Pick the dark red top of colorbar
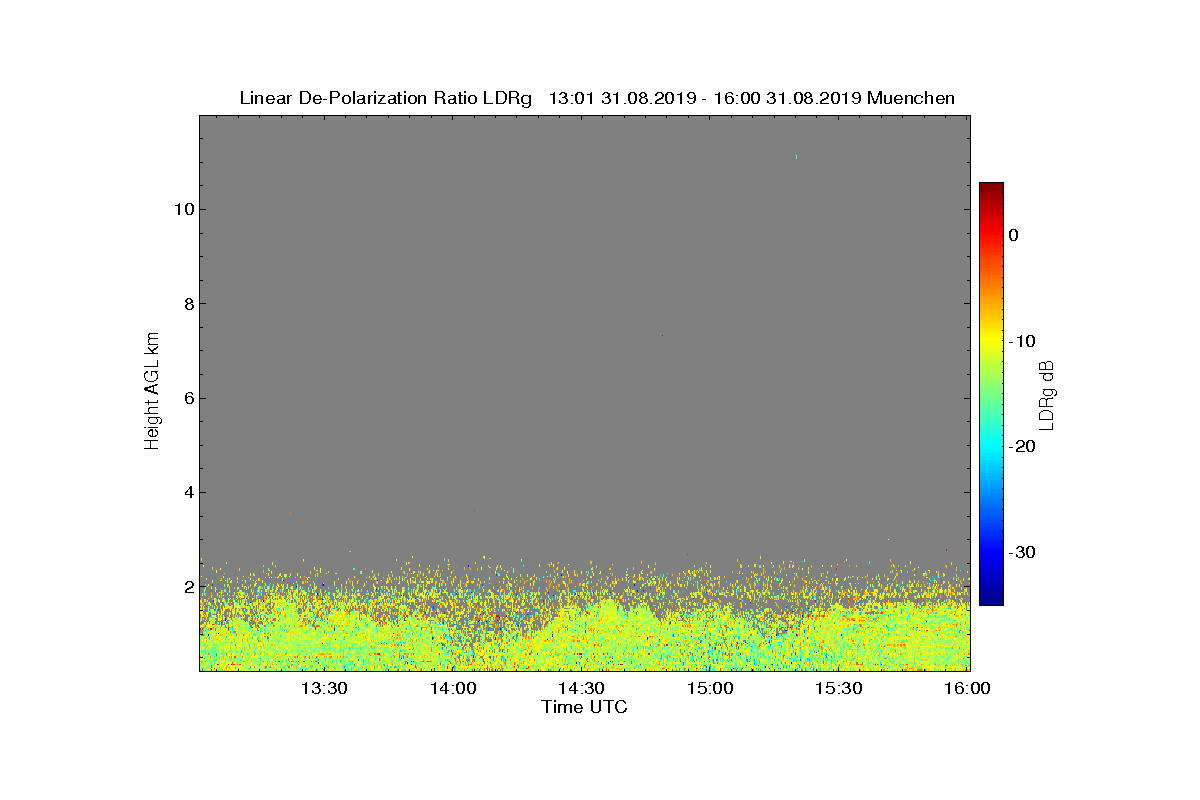The image size is (1200, 800). click(x=991, y=189)
